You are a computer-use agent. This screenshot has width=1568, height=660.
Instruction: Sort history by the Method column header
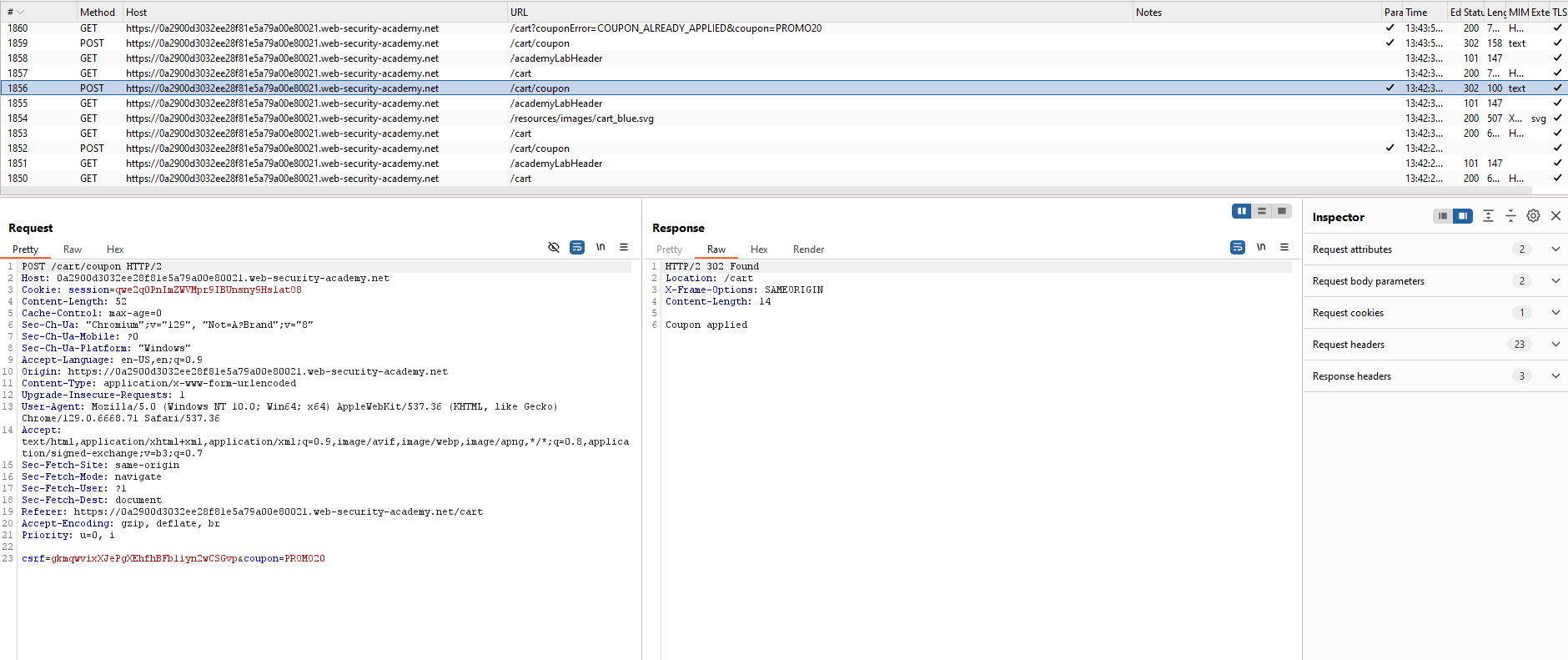98,13
